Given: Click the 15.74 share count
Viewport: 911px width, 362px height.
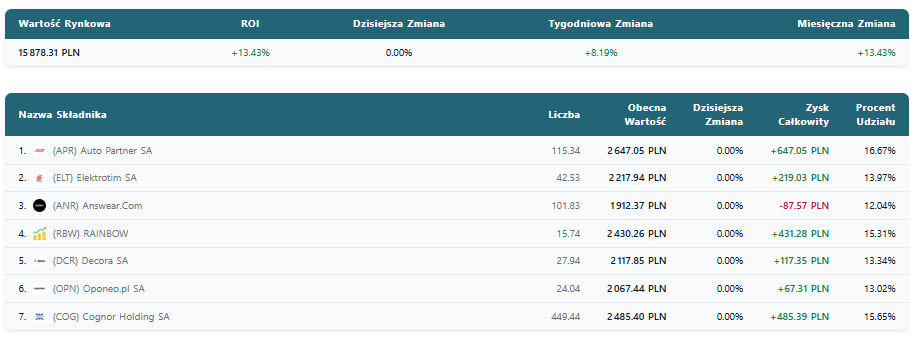Looking at the screenshot, I should 569,234.
